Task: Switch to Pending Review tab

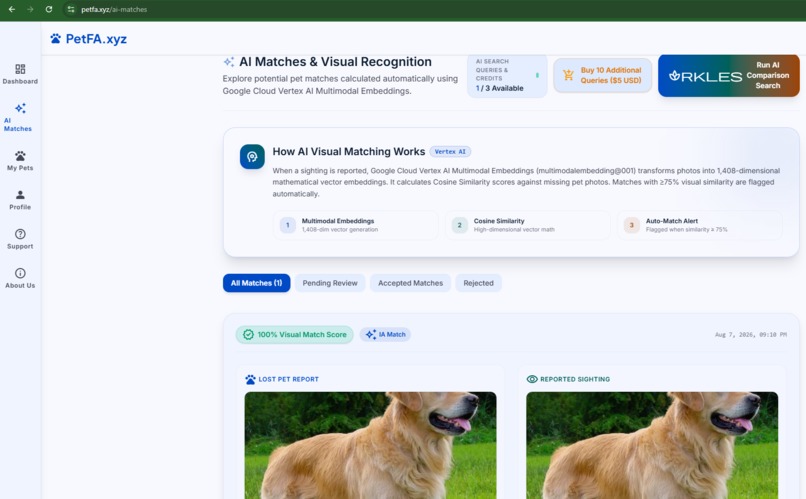Action: click(x=330, y=283)
